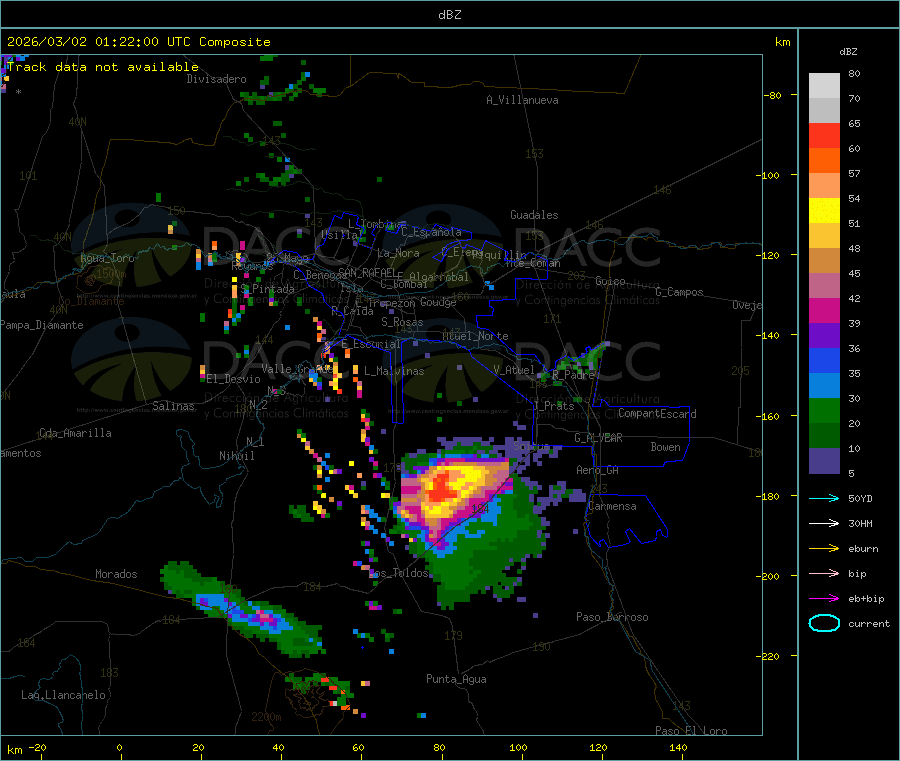Click the 'km' unit label at top right

(x=782, y=42)
